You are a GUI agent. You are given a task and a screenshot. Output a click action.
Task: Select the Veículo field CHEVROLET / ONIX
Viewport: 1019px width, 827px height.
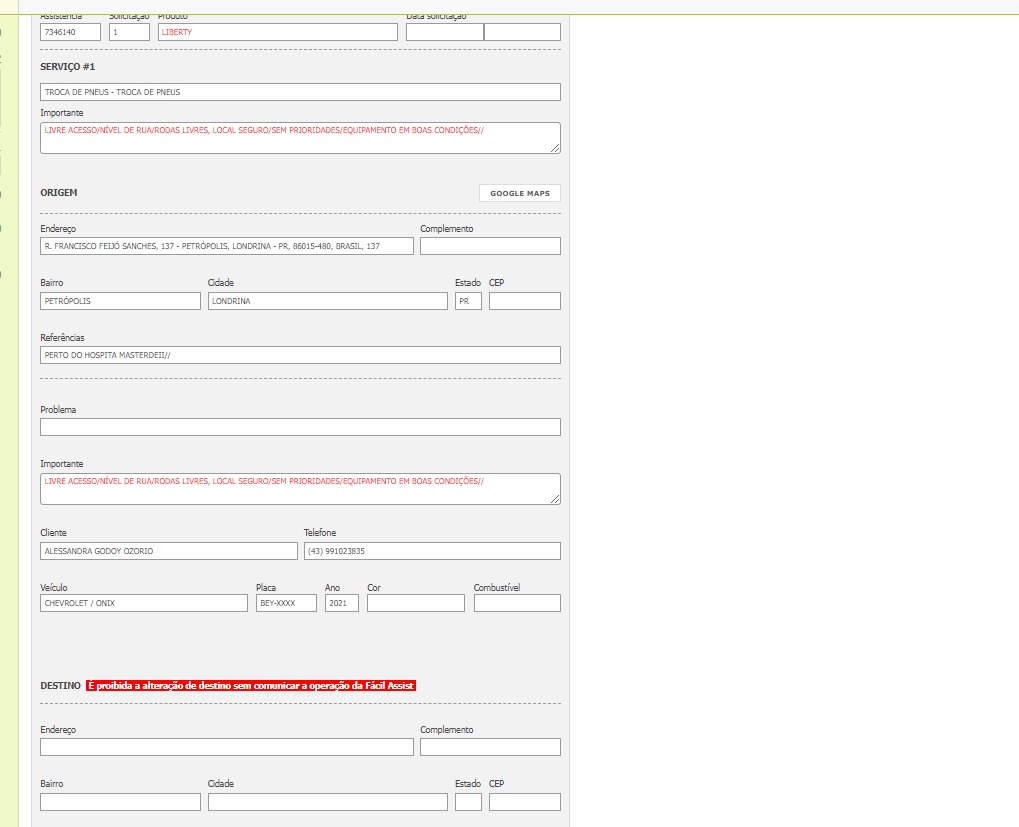pyautogui.click(x=144, y=603)
